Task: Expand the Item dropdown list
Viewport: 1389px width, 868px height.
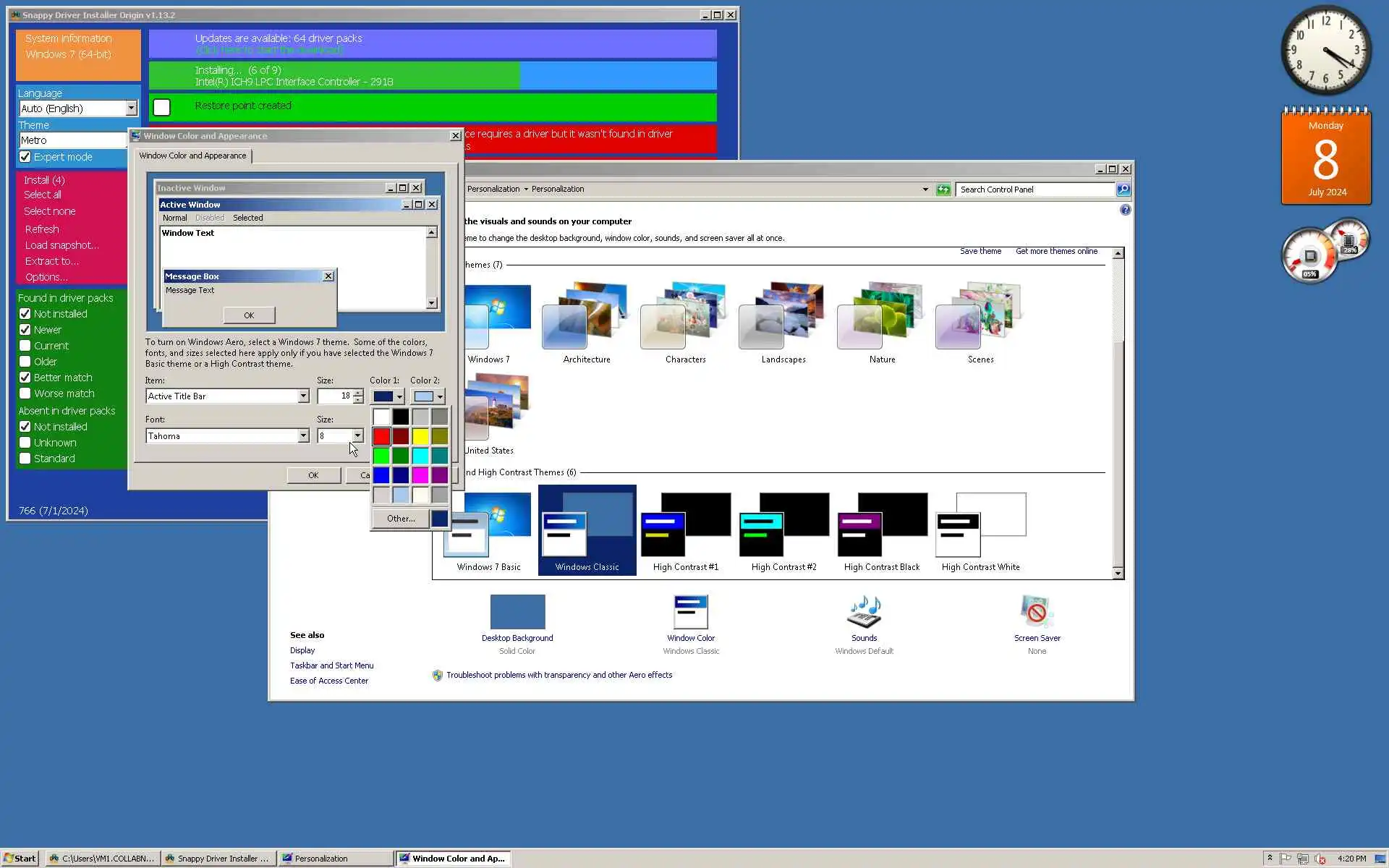Action: (303, 396)
